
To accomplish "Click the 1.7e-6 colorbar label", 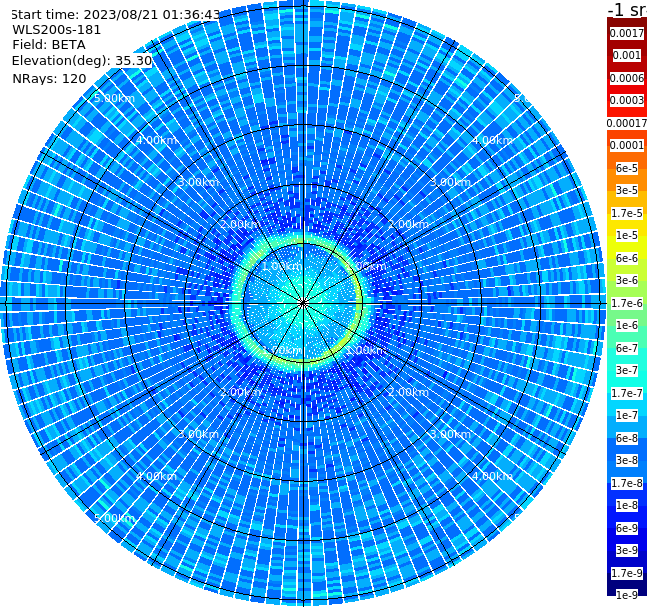I will (627, 303).
